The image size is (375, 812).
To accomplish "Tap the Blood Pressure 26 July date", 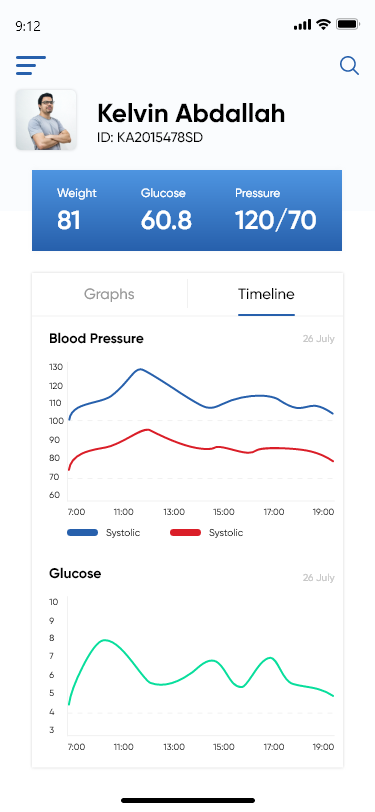I will pyautogui.click(x=319, y=339).
